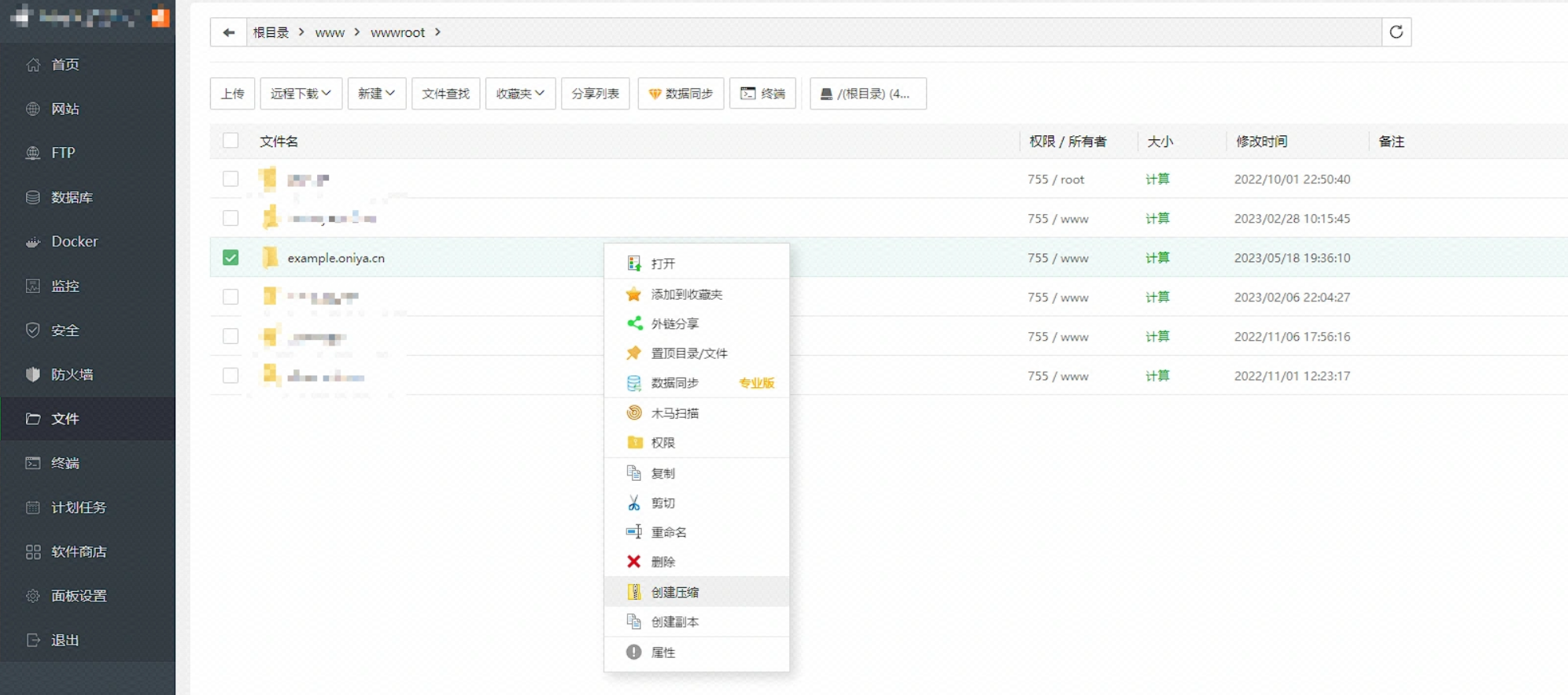Click the properties info icon in menu
The width and height of the screenshot is (1568, 695).
pos(633,652)
